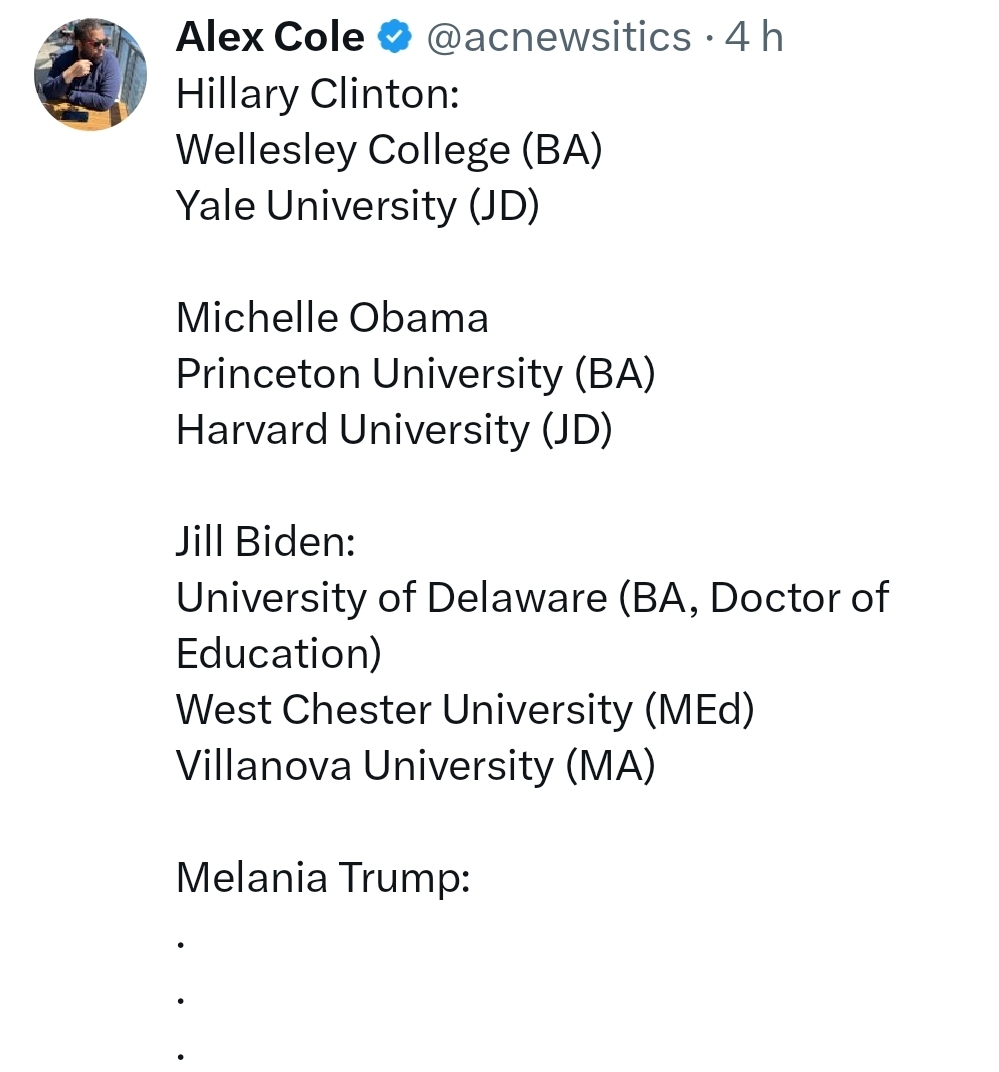Open the @acnewsitics handle link
The width and height of the screenshot is (999, 1072).
tap(559, 38)
